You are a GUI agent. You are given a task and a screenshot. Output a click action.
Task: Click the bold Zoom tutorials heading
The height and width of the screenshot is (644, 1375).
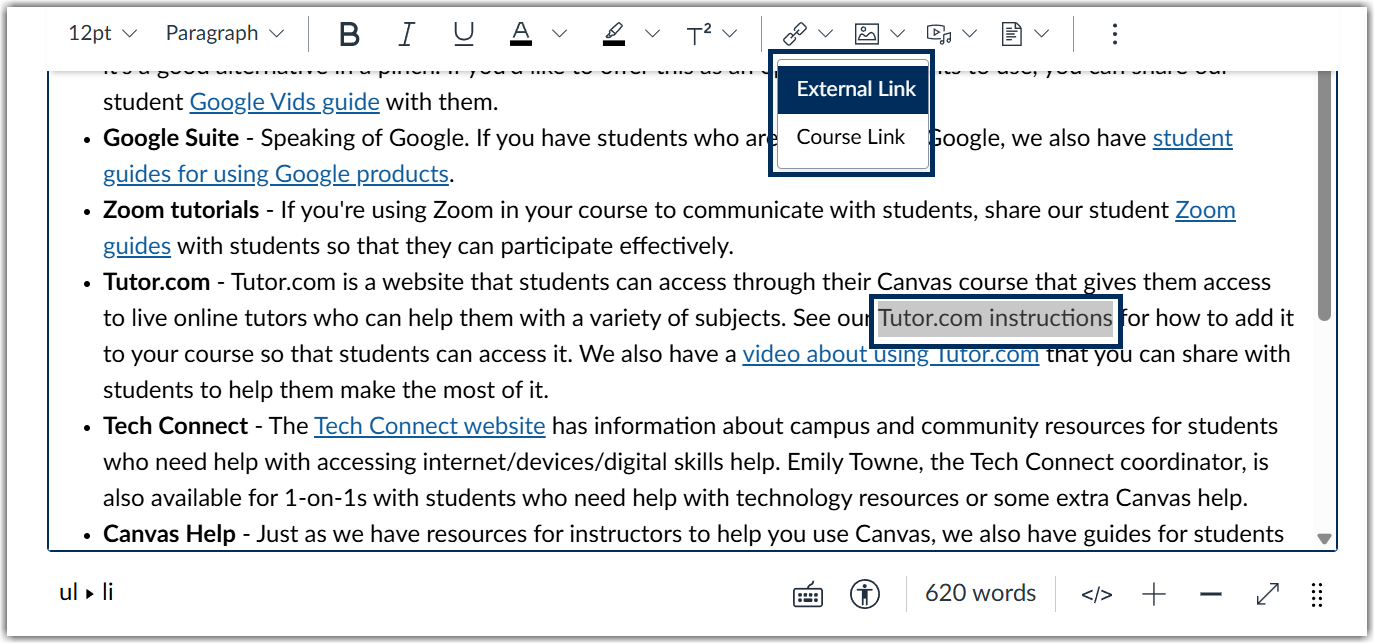(x=181, y=210)
